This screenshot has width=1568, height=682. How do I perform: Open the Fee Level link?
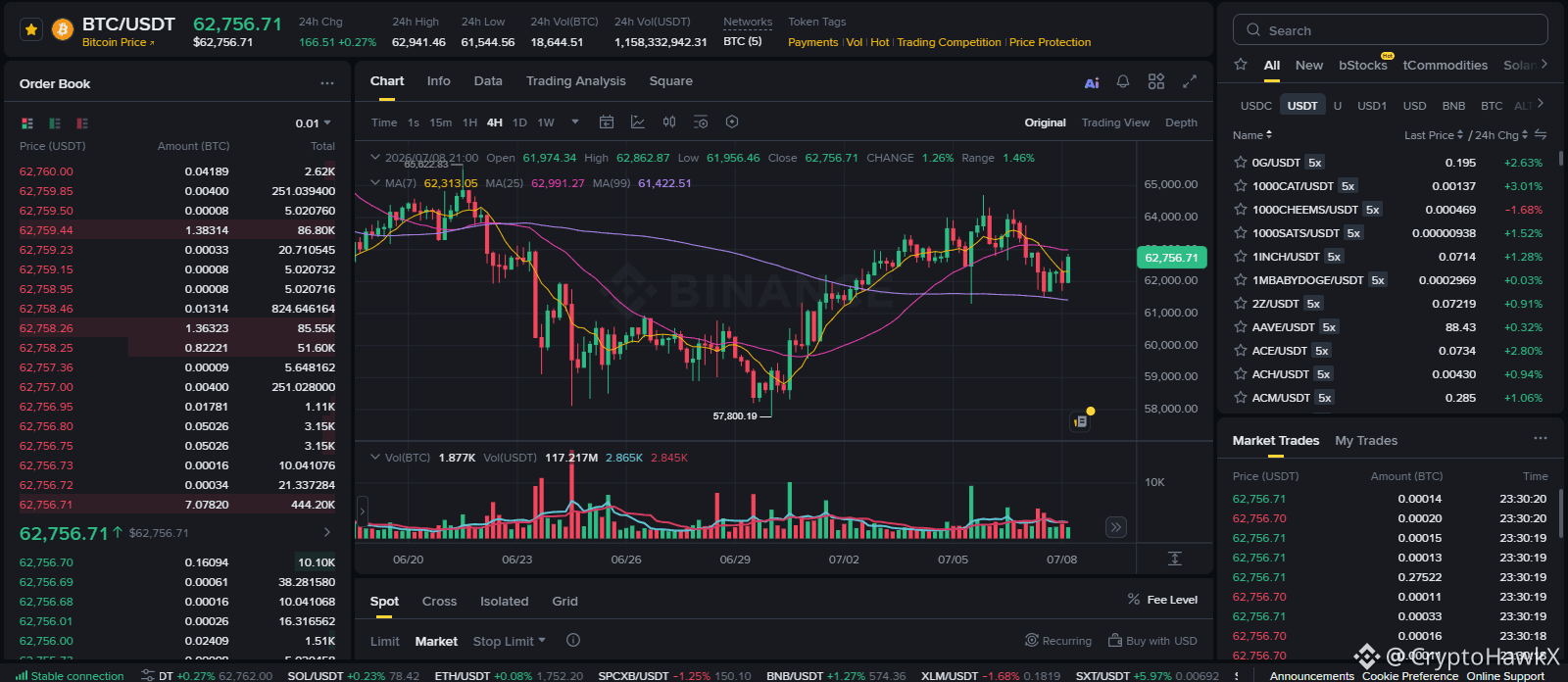(1162, 600)
